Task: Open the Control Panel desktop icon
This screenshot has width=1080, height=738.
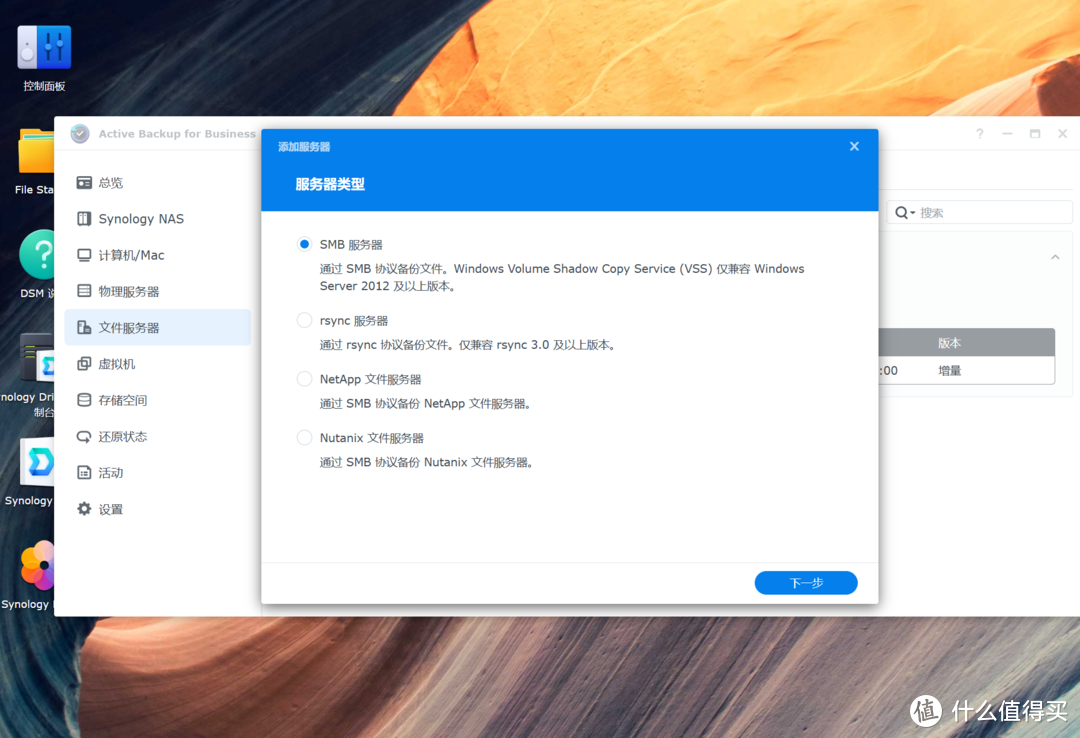Action: 44,50
